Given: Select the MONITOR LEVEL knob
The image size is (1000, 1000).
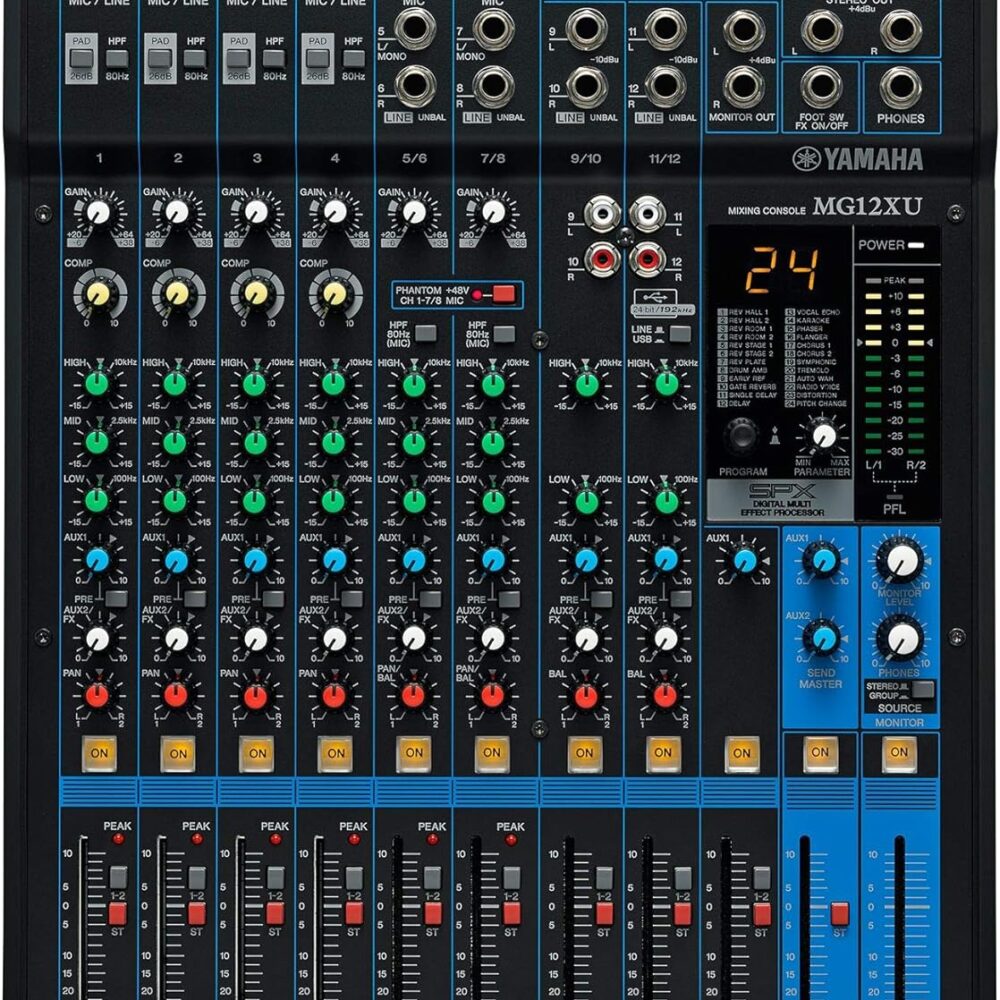Looking at the screenshot, I should [x=901, y=562].
